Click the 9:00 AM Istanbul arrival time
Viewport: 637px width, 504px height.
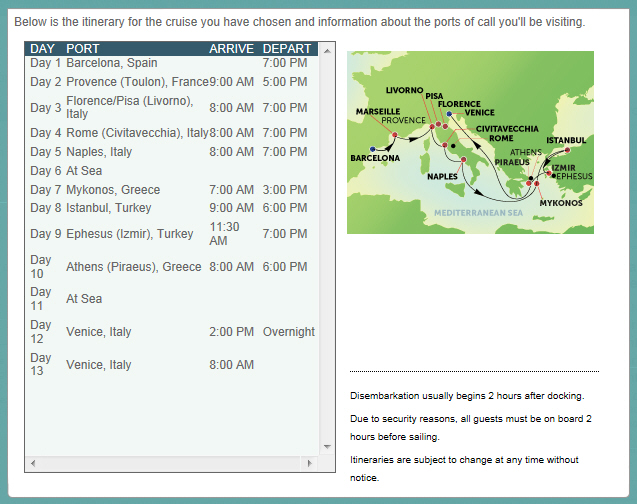coord(231,208)
